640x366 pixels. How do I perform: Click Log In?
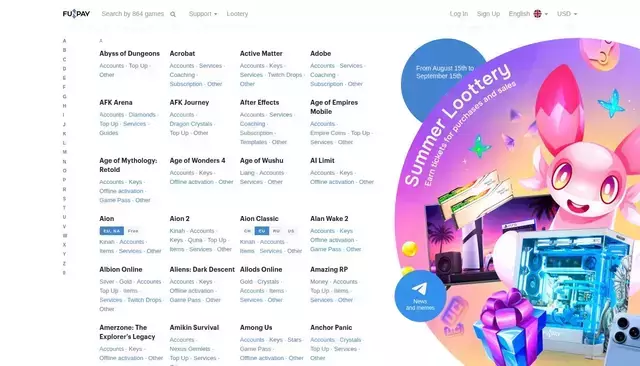pos(459,14)
